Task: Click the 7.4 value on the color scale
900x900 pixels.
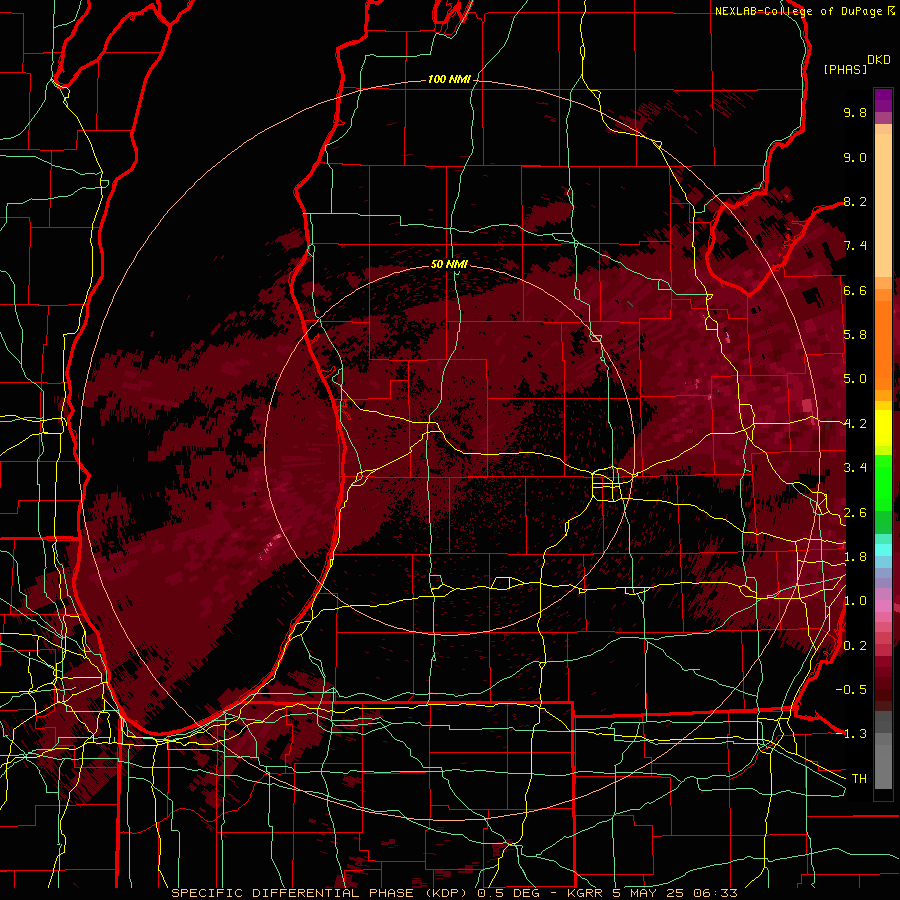Action: coord(855,246)
